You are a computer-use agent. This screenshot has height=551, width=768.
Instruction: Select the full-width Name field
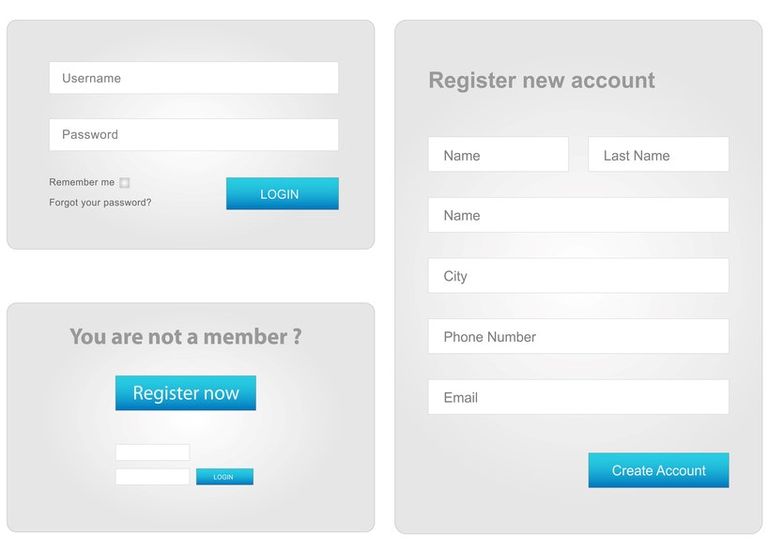coord(578,215)
